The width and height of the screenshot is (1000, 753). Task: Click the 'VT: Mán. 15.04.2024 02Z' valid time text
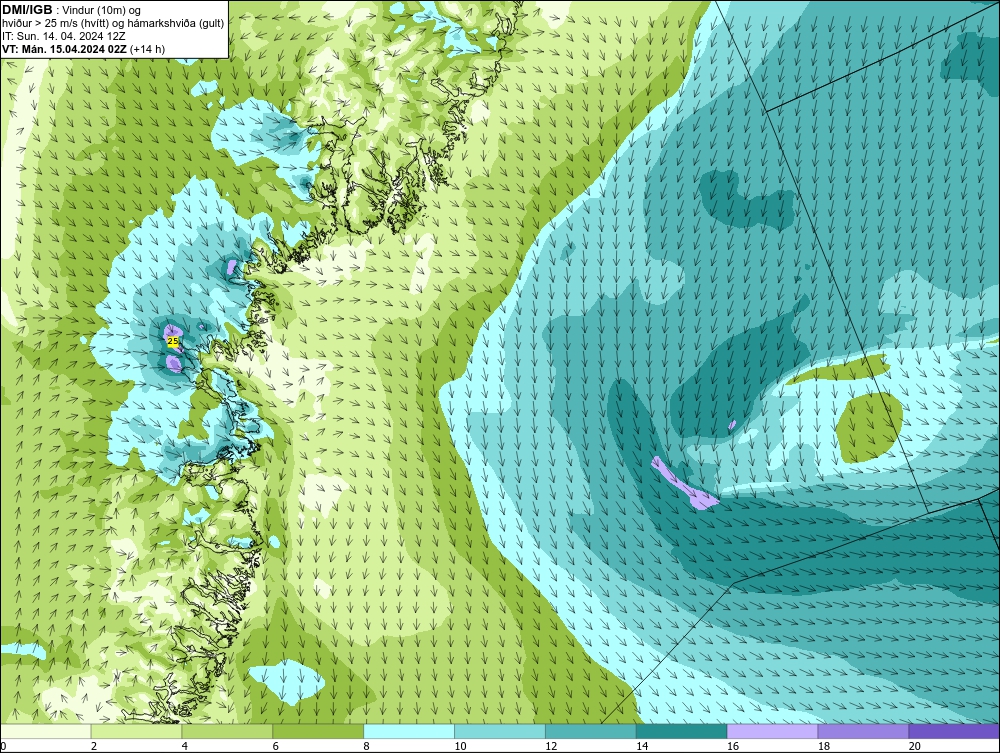point(64,49)
